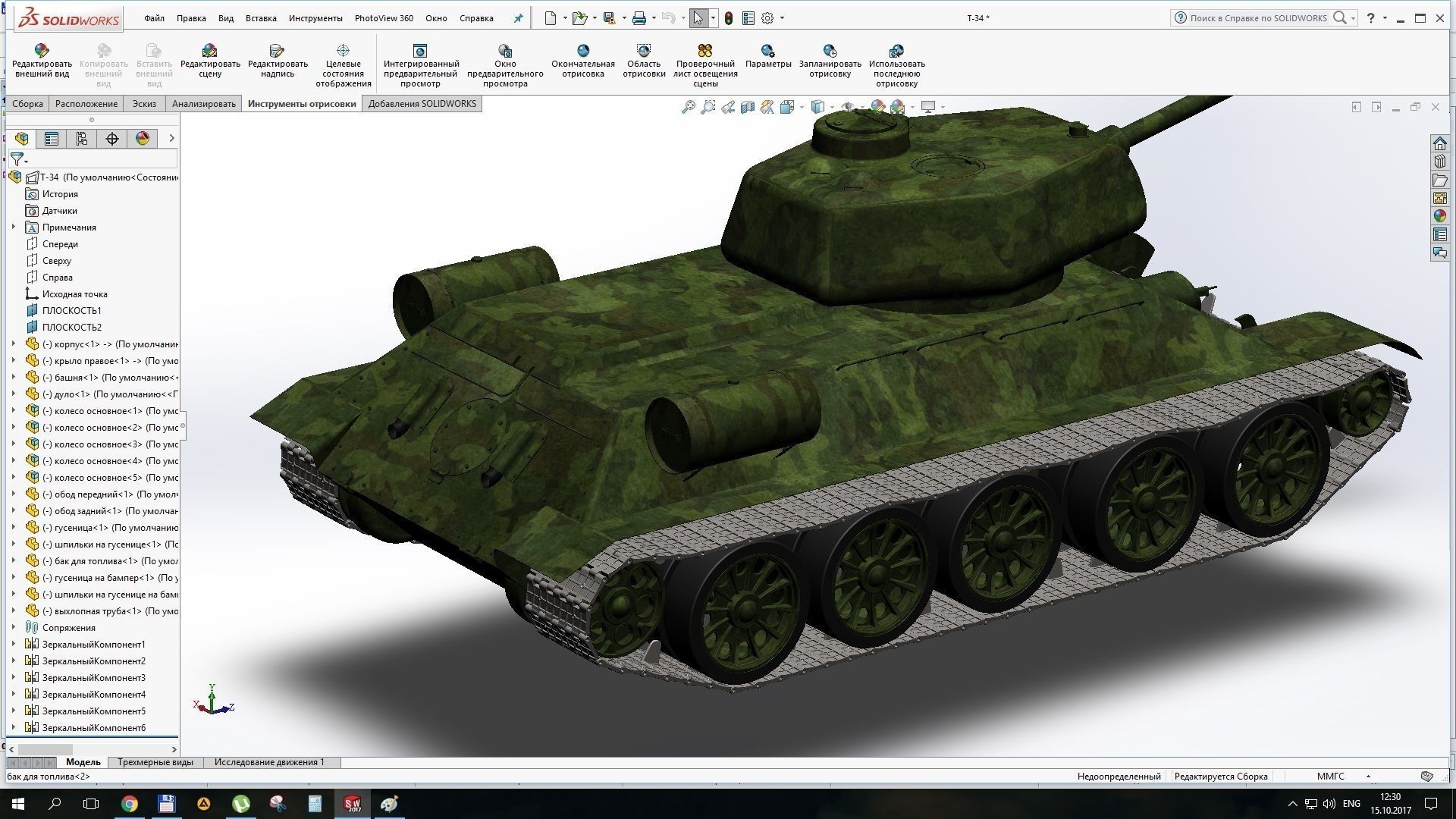This screenshot has width=1456, height=819.
Task: Expand корпус<1> component node
Action: point(13,344)
